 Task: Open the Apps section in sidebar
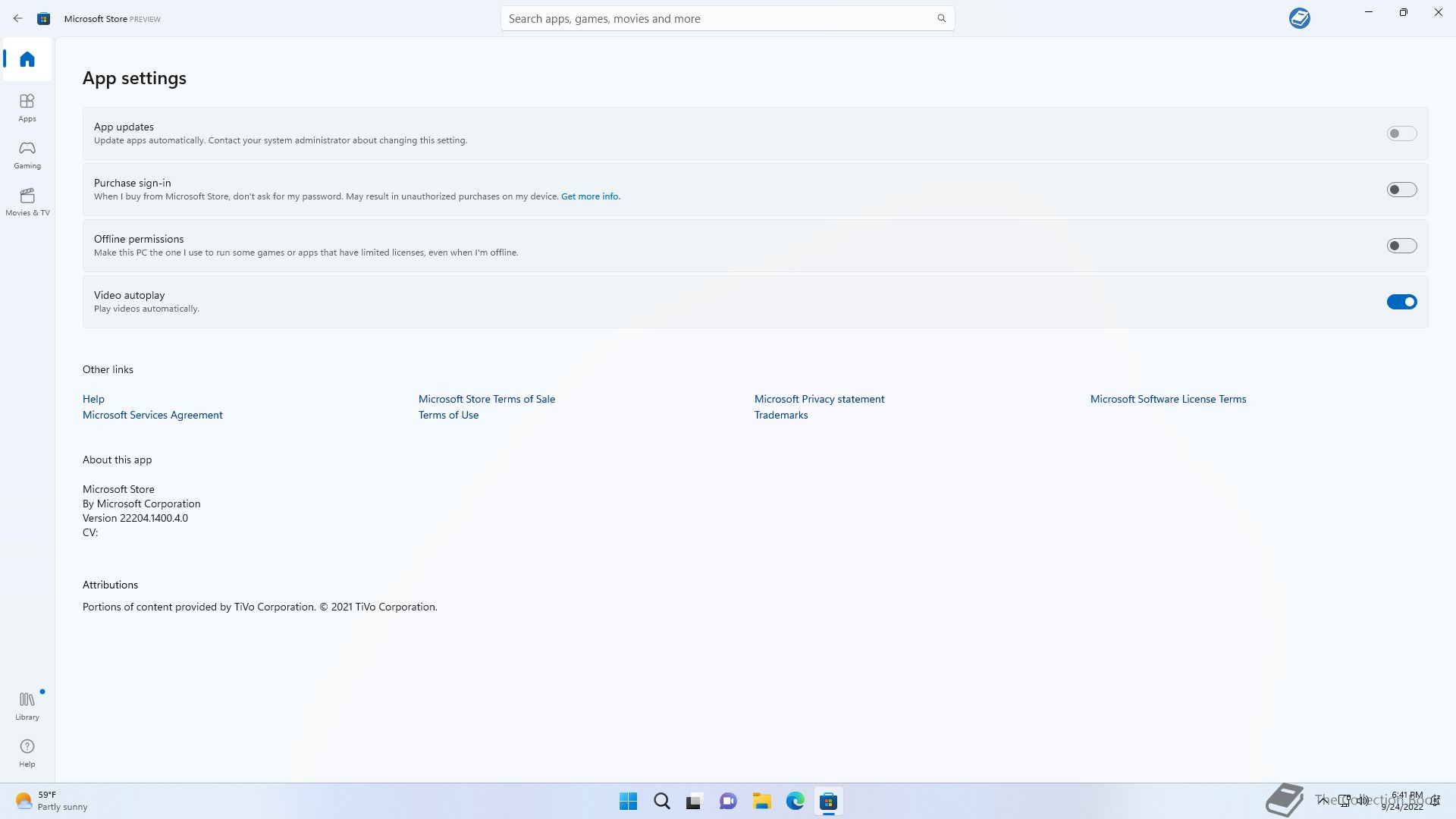[x=27, y=108]
